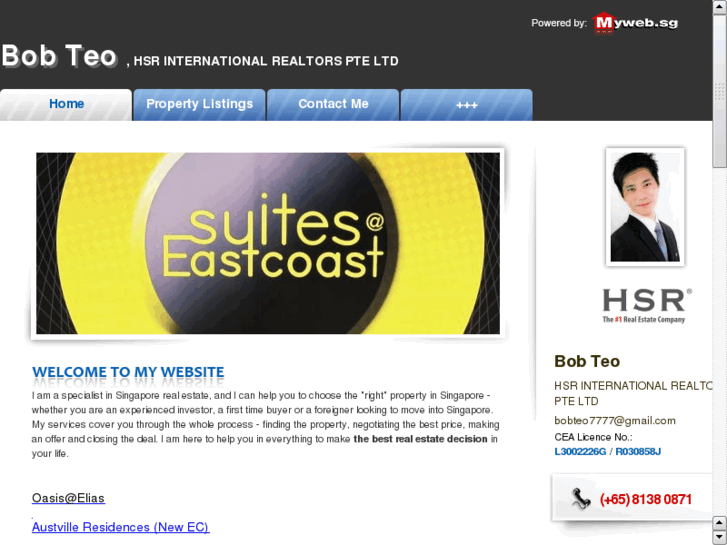Viewport: 727px width, 545px height.
Task: Click the vertical scrollbar thumb
Action: (x=720, y=91)
